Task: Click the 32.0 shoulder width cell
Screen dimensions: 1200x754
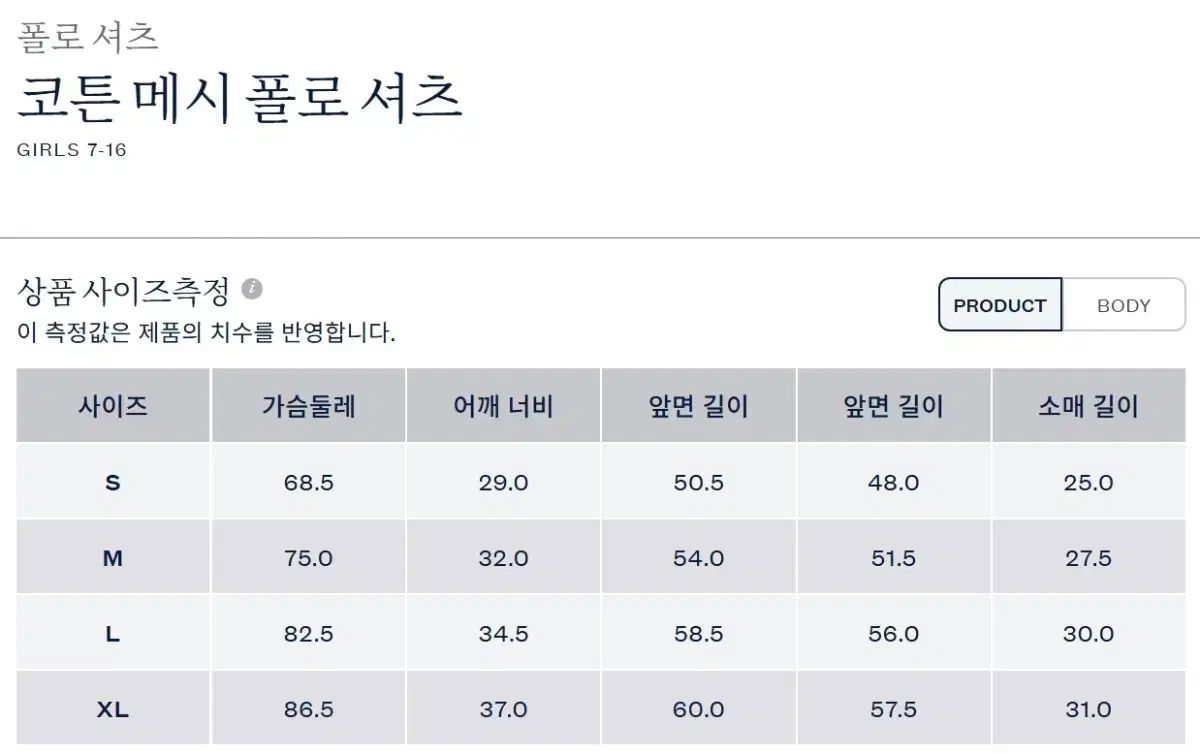Action: [x=503, y=559]
